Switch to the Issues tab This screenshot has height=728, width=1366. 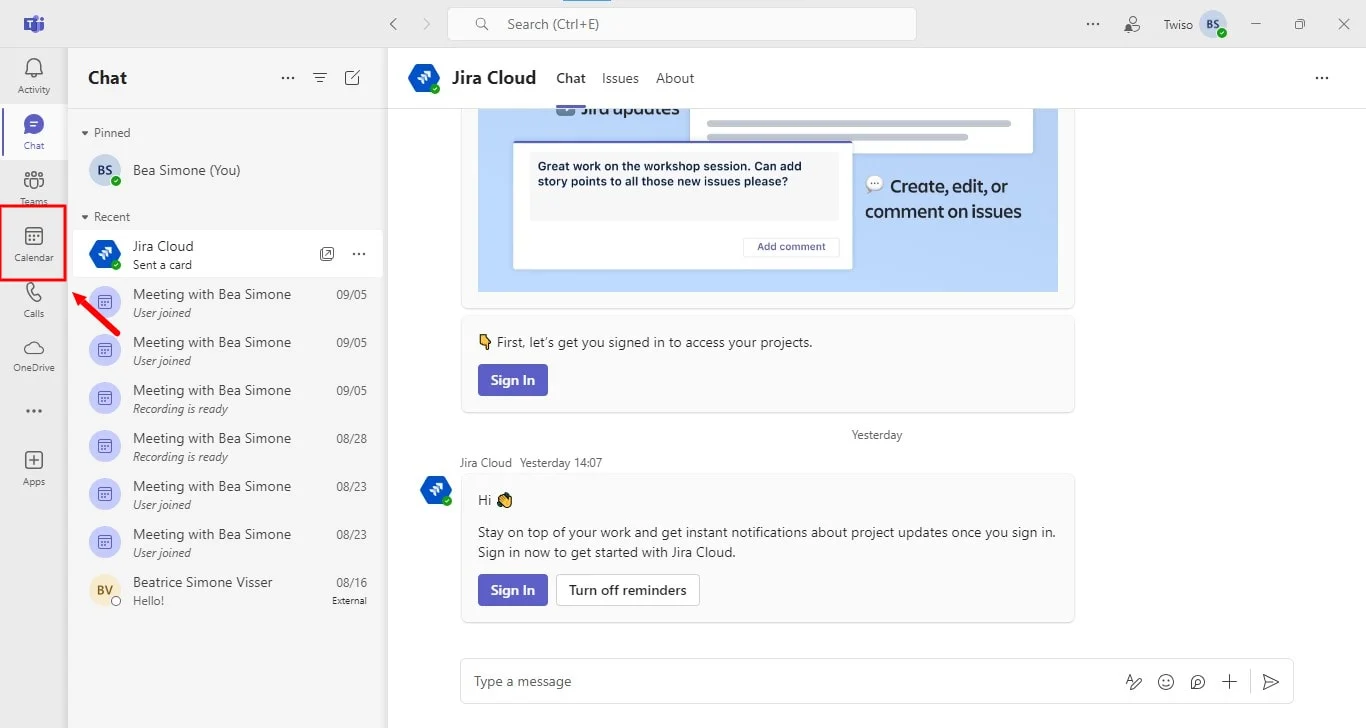(620, 78)
